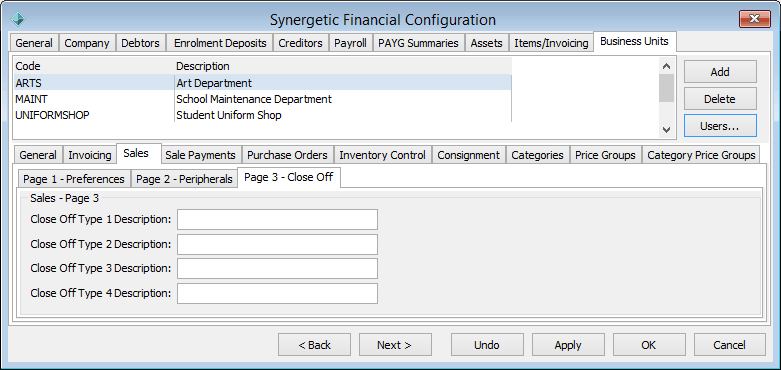
Task: Go to Page 1 - Preferences tab
Action: coord(74,179)
